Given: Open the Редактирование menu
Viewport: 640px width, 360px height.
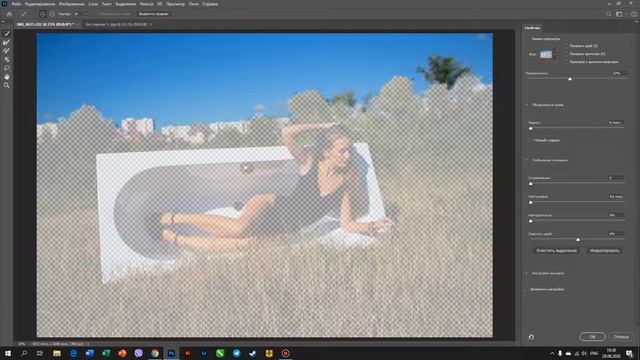Looking at the screenshot, I should pos(40,4).
